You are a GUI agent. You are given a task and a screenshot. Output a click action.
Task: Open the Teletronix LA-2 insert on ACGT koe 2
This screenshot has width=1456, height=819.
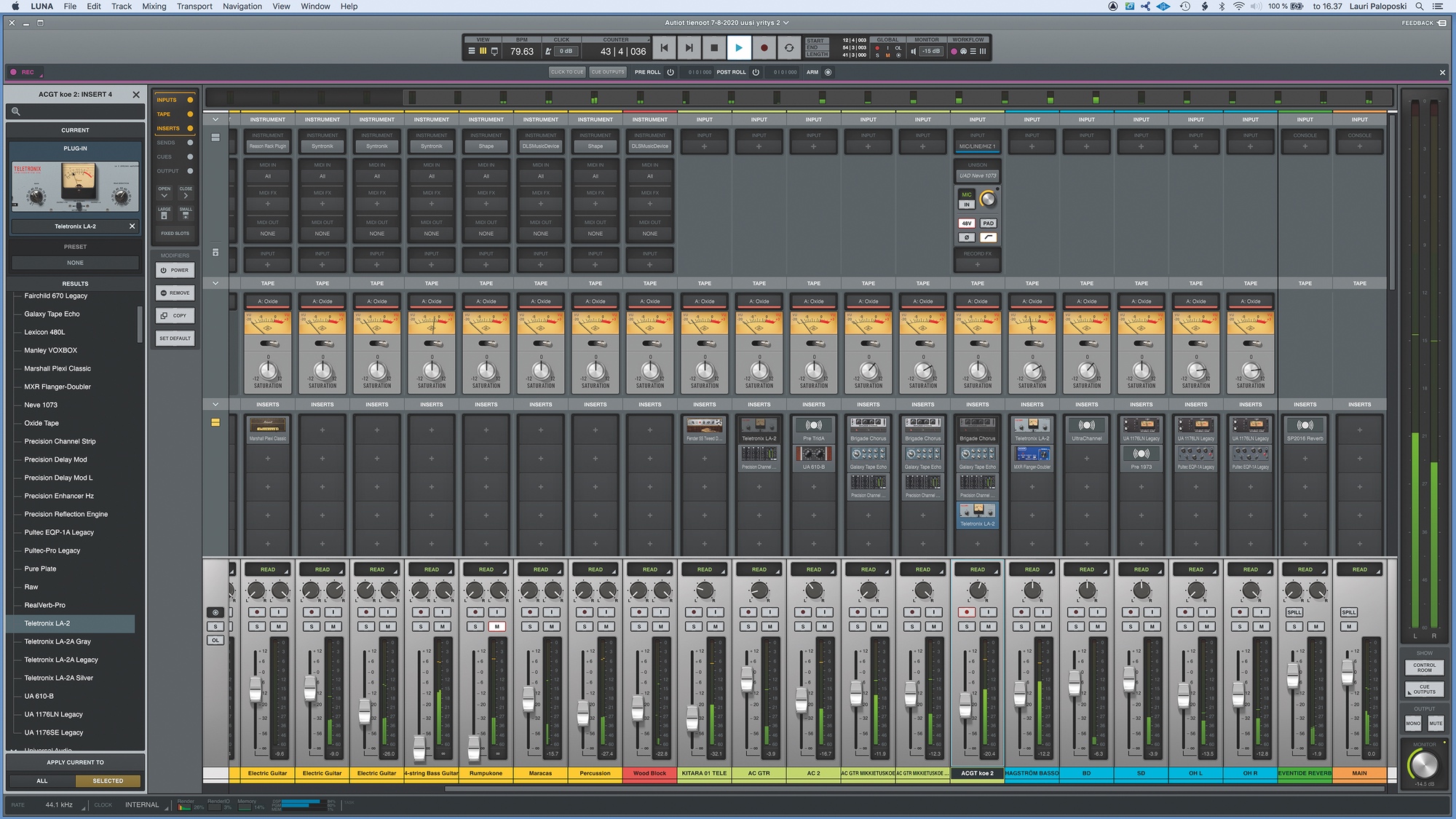977,514
